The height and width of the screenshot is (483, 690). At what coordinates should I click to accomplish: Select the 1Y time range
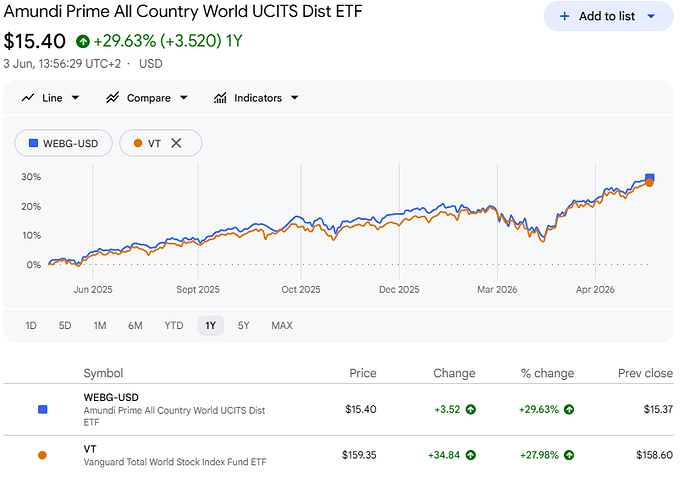210,326
